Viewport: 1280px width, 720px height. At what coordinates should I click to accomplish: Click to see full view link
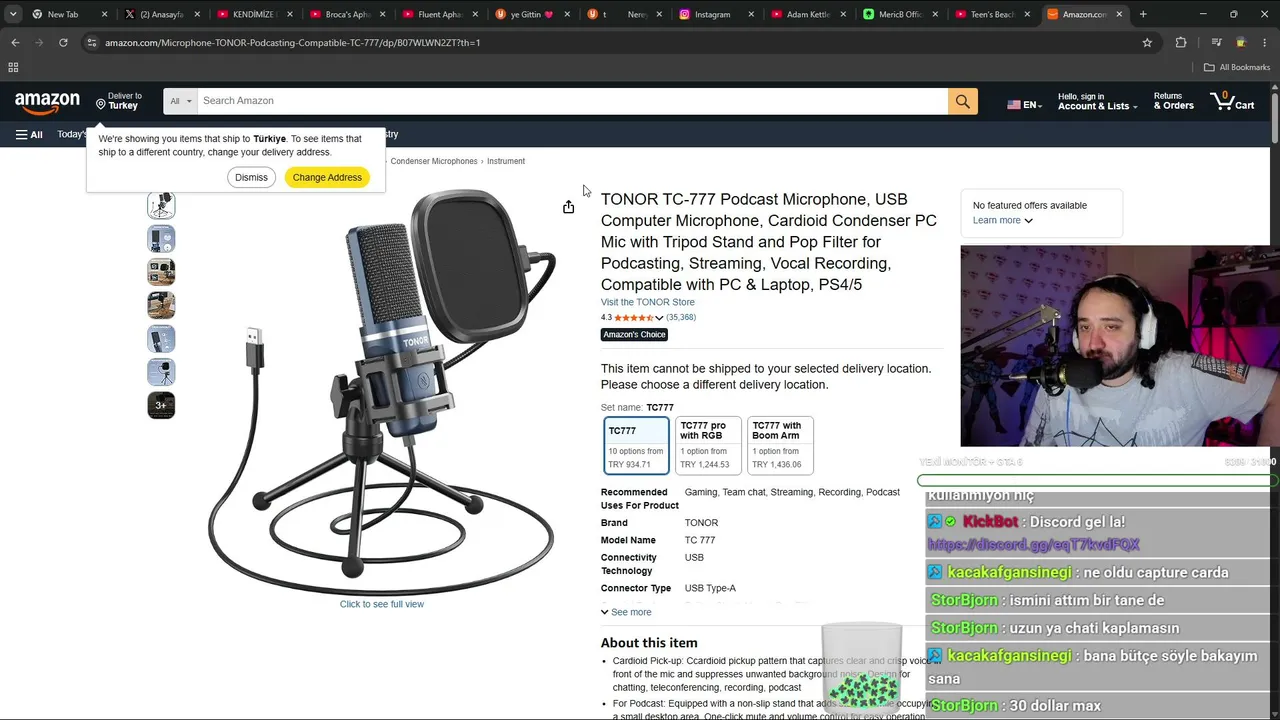[382, 604]
